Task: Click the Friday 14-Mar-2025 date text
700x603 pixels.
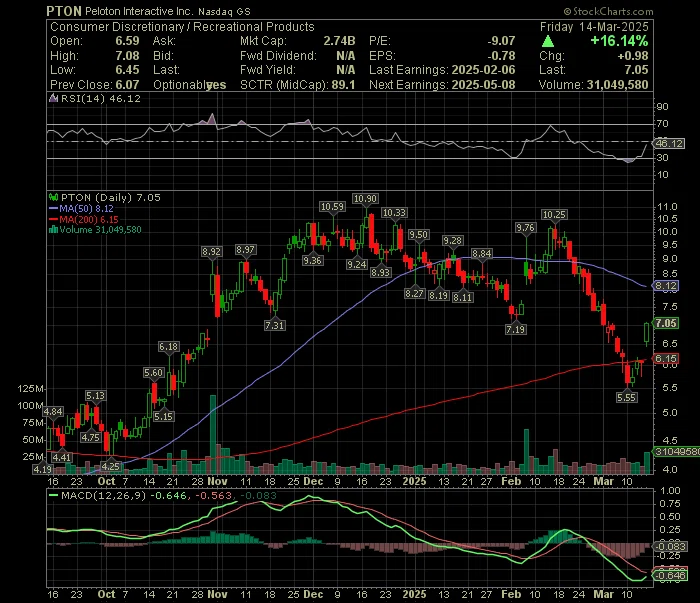Action: coord(594,27)
